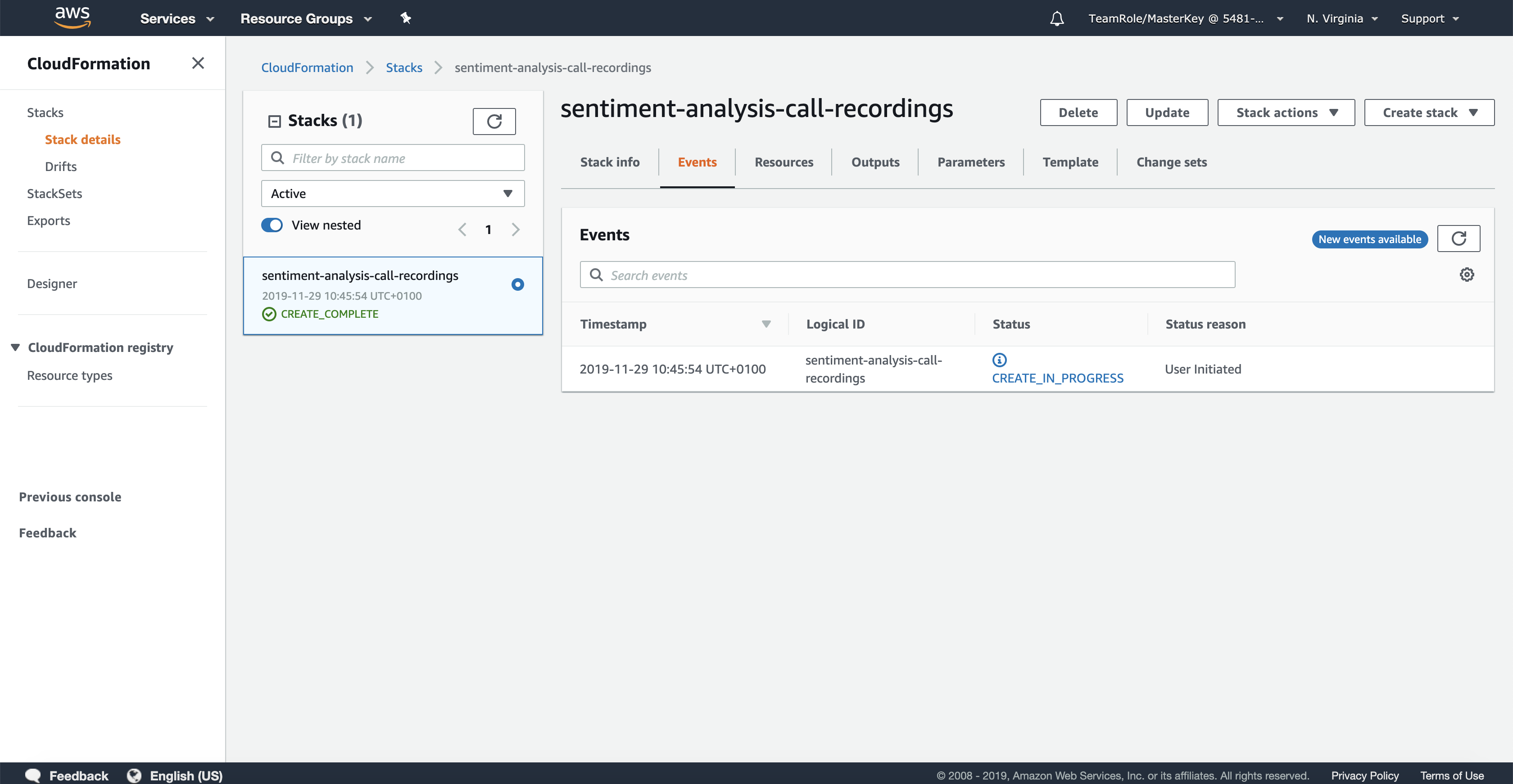Select the sentiment-analysis-call-recordings stack radio button
This screenshot has width=1513, height=784.
coord(517,284)
